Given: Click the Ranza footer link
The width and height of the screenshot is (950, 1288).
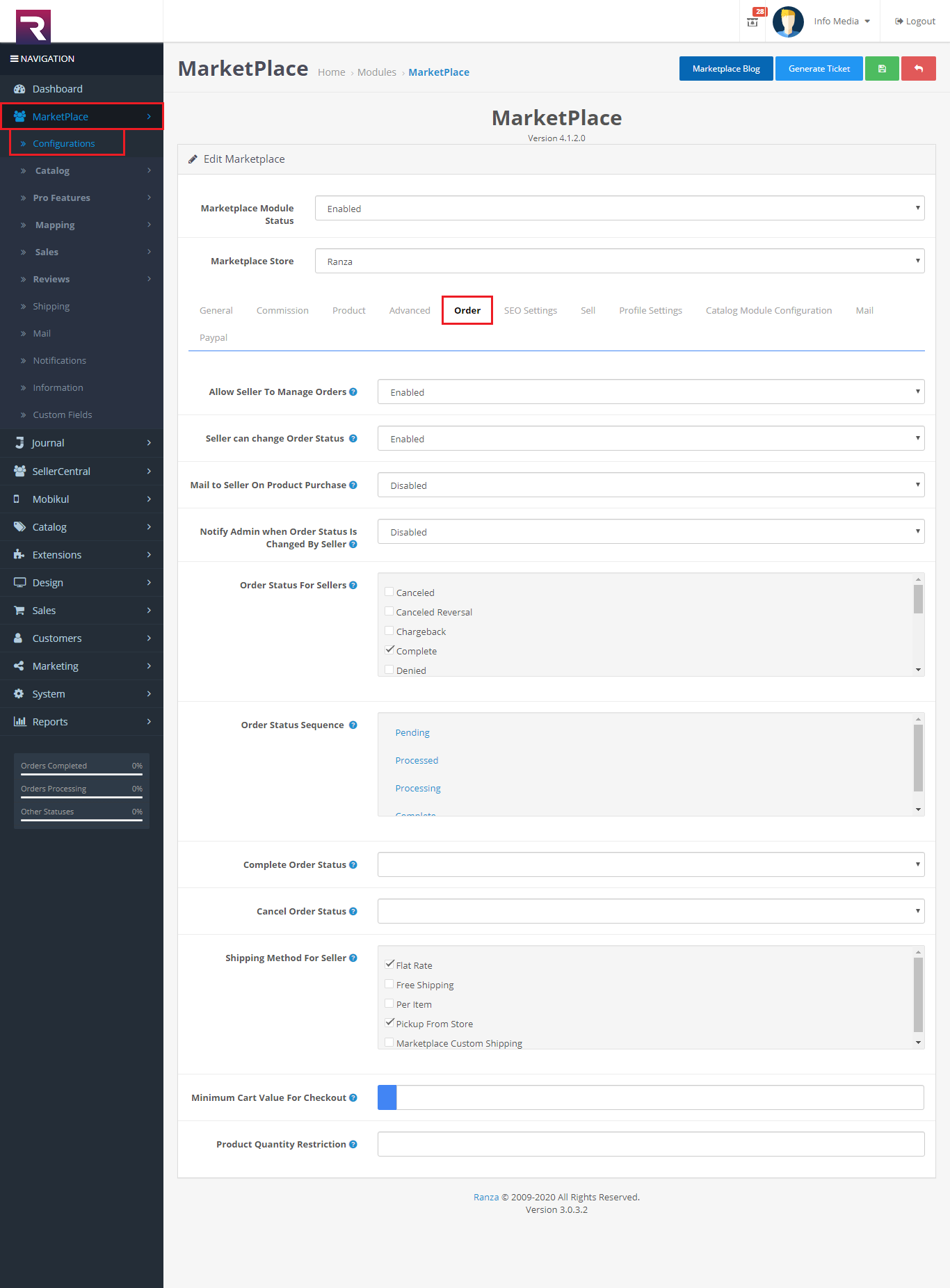Looking at the screenshot, I should coord(486,1197).
